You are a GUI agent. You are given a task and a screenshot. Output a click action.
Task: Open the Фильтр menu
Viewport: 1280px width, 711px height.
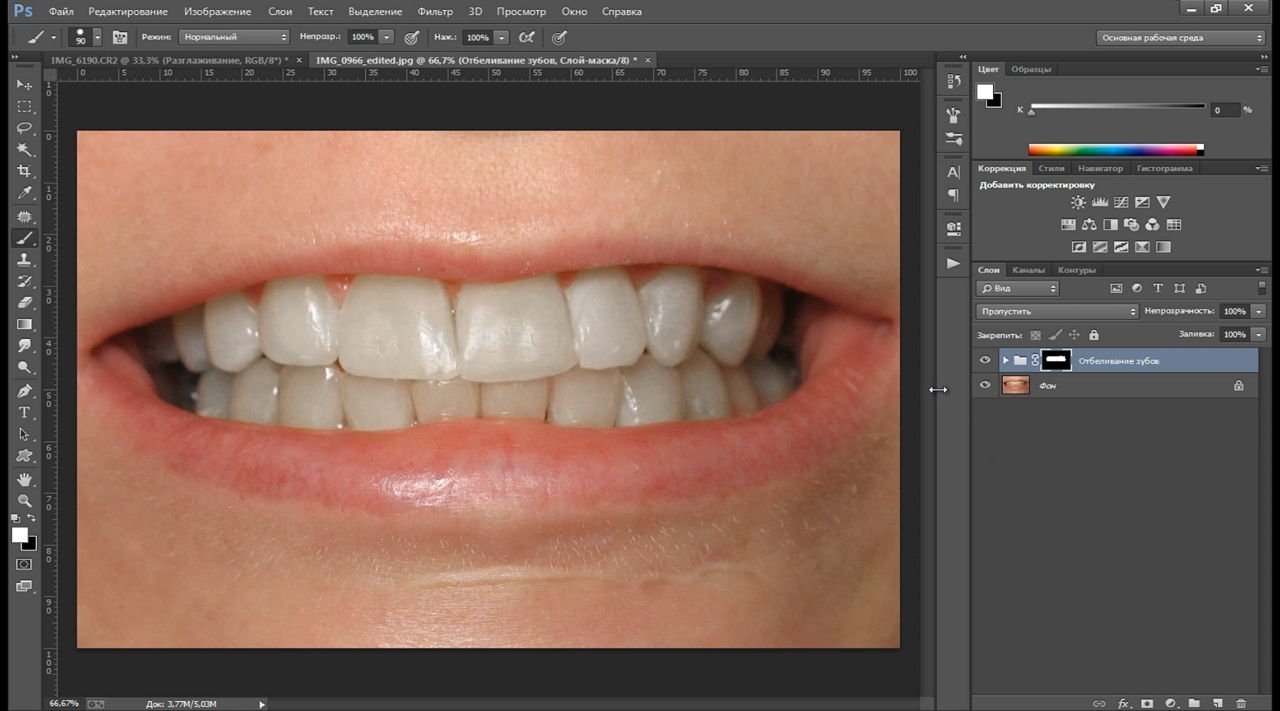435,12
